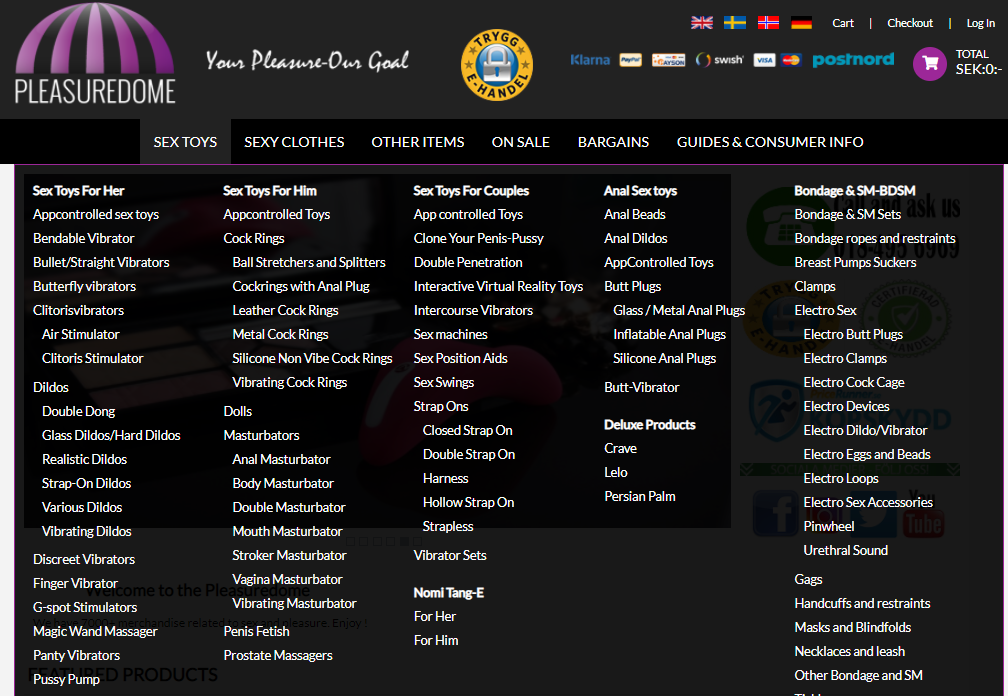Select Persian Palm brand
Viewport: 1008px width, 696px height.
pyautogui.click(x=640, y=496)
